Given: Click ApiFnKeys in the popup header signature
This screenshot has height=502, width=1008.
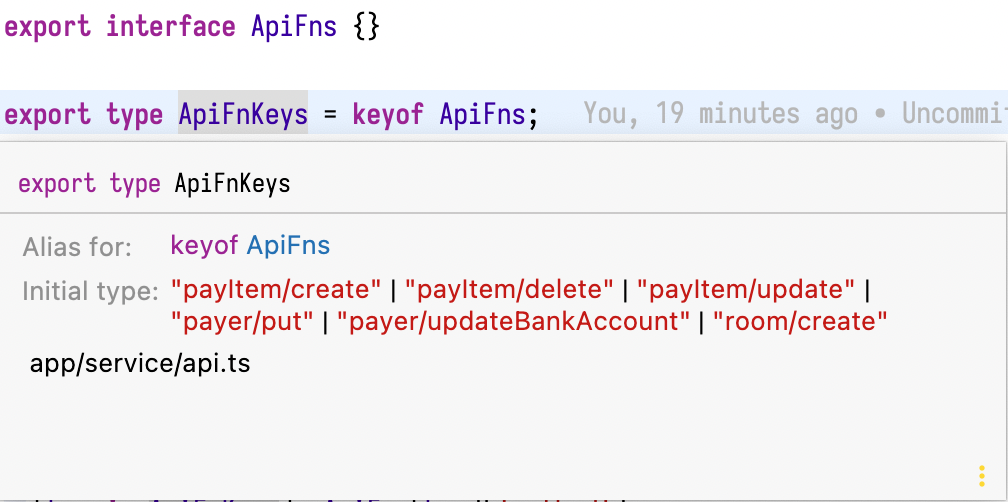Looking at the screenshot, I should pyautogui.click(x=232, y=184).
